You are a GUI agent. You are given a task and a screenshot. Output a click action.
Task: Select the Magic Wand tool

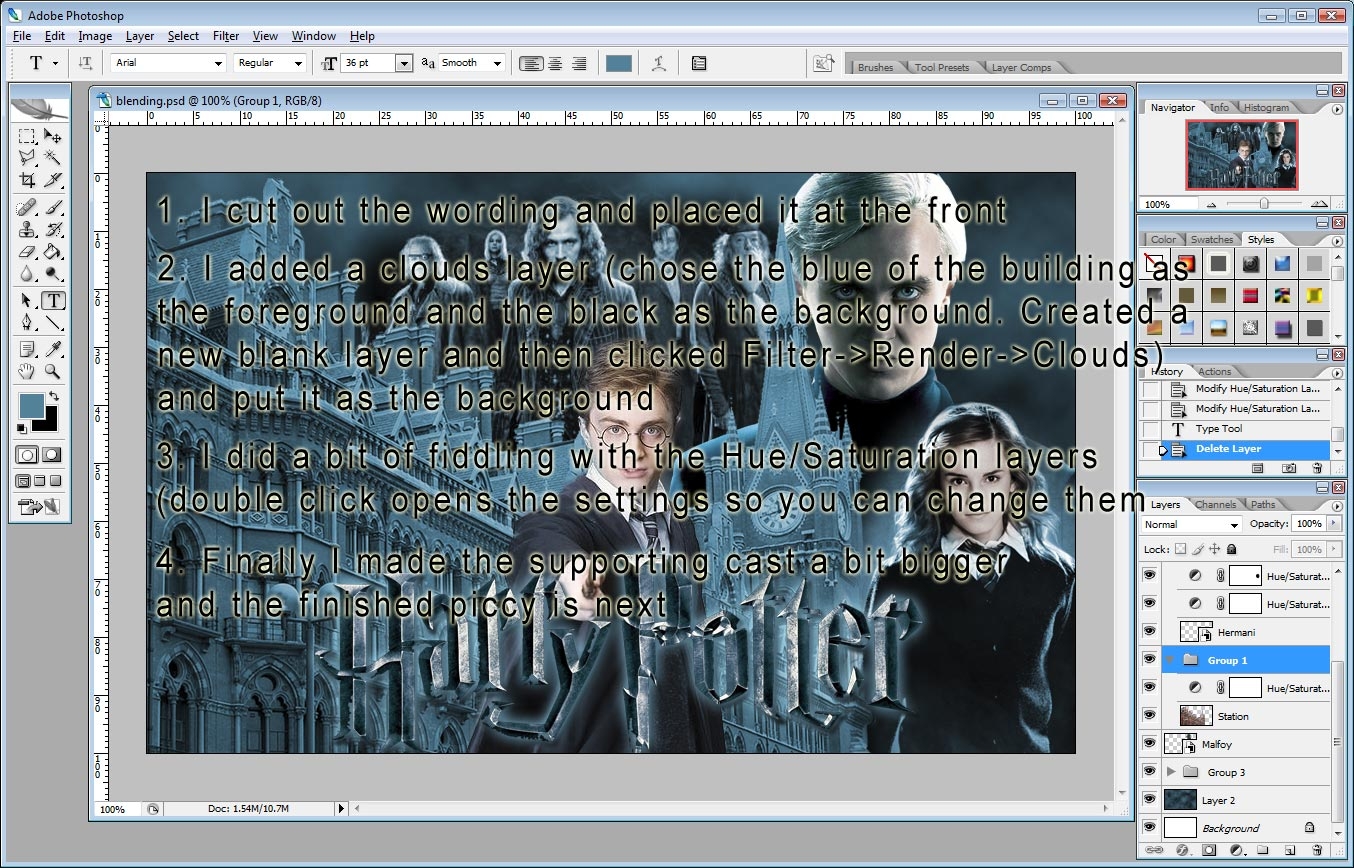53,158
